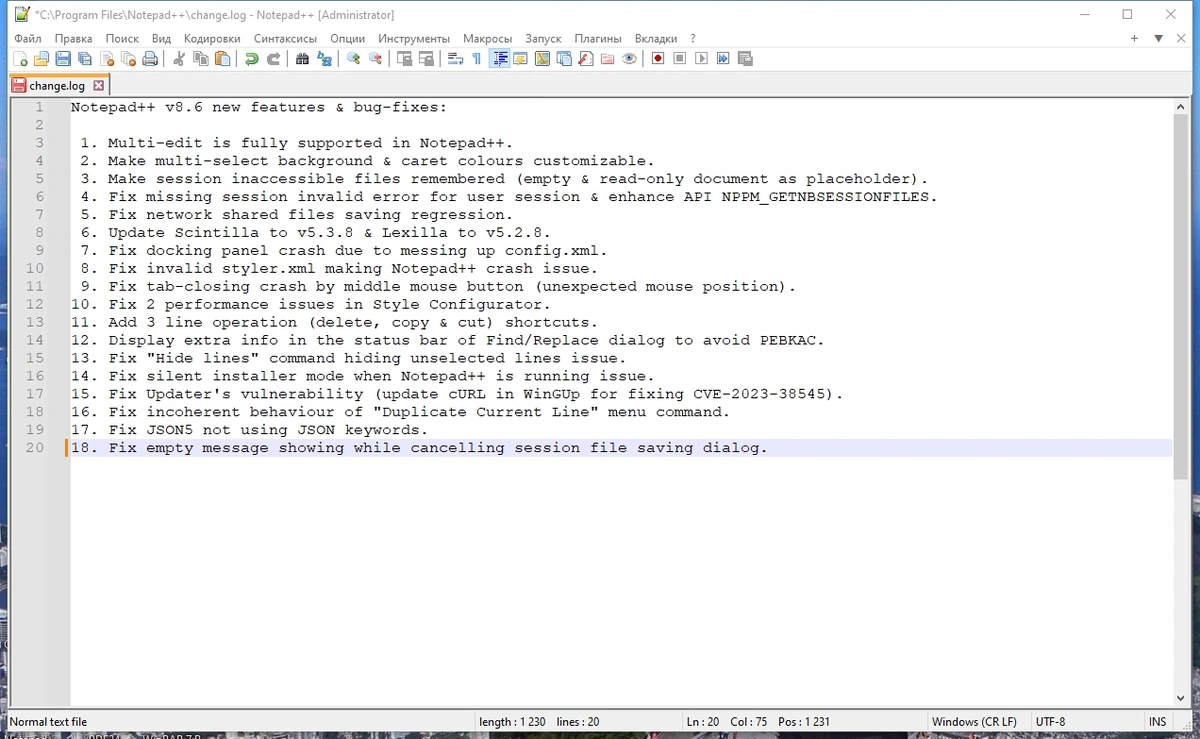Click the Print toolbar icon

click(150, 59)
